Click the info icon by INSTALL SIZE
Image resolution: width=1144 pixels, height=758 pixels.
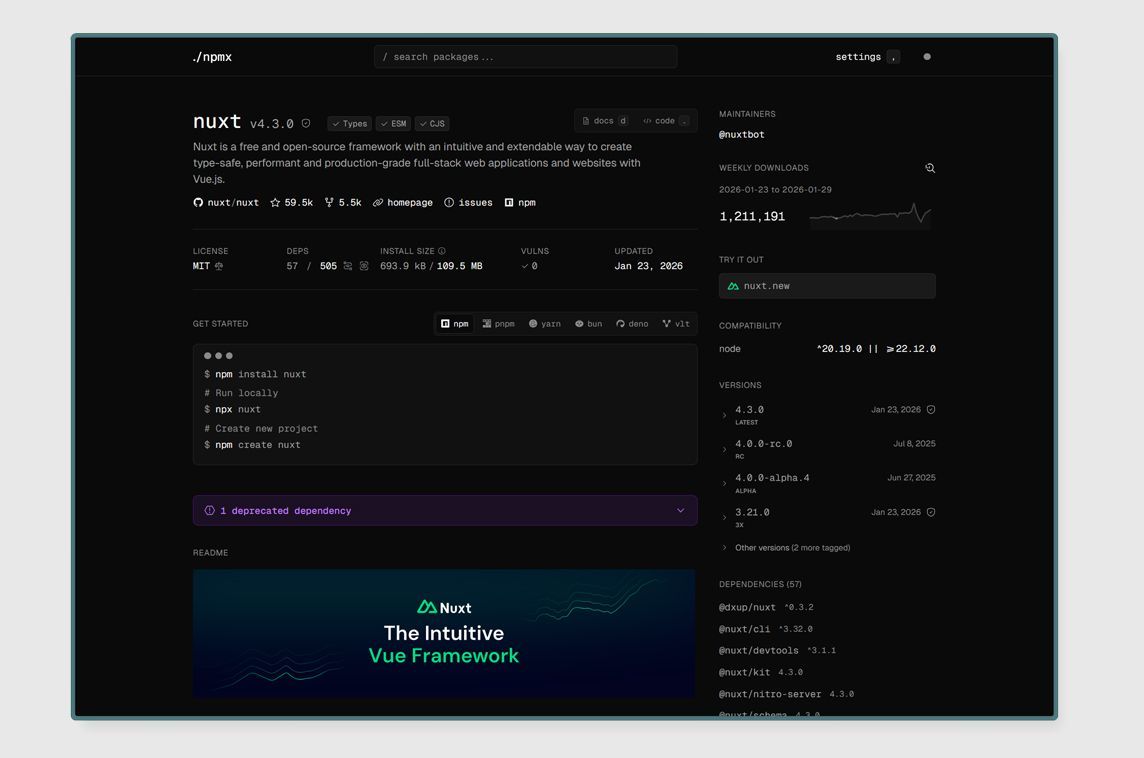(441, 251)
